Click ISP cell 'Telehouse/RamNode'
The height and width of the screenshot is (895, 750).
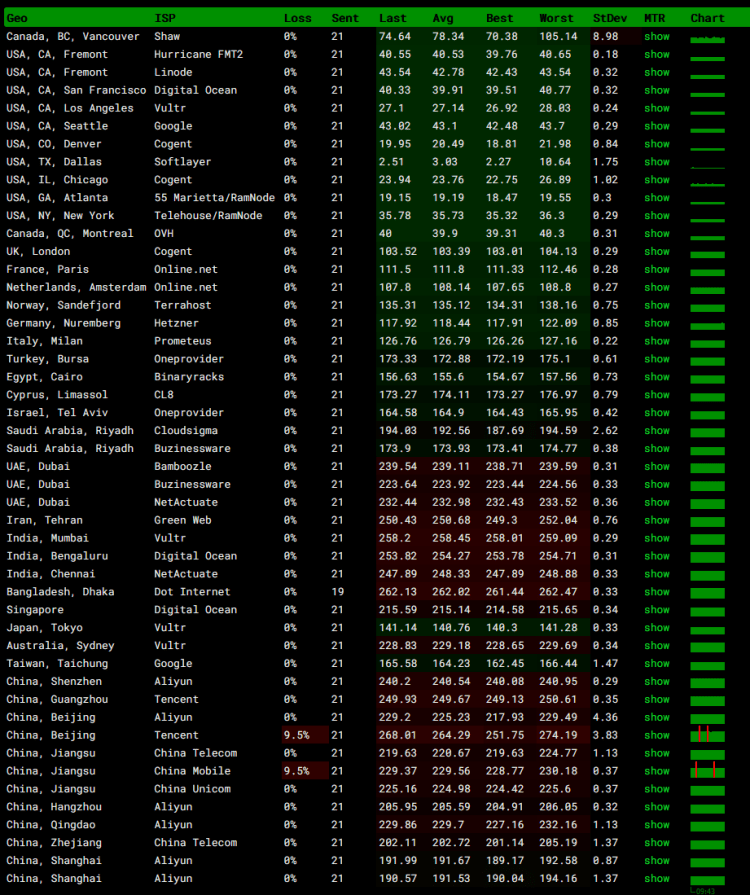[x=208, y=216]
